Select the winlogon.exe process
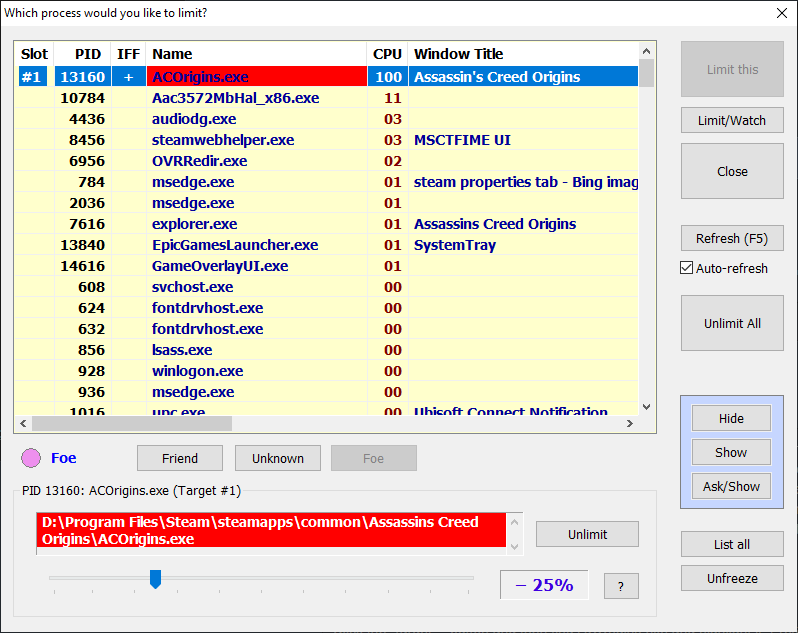This screenshot has height=633, width=798. 326,371
